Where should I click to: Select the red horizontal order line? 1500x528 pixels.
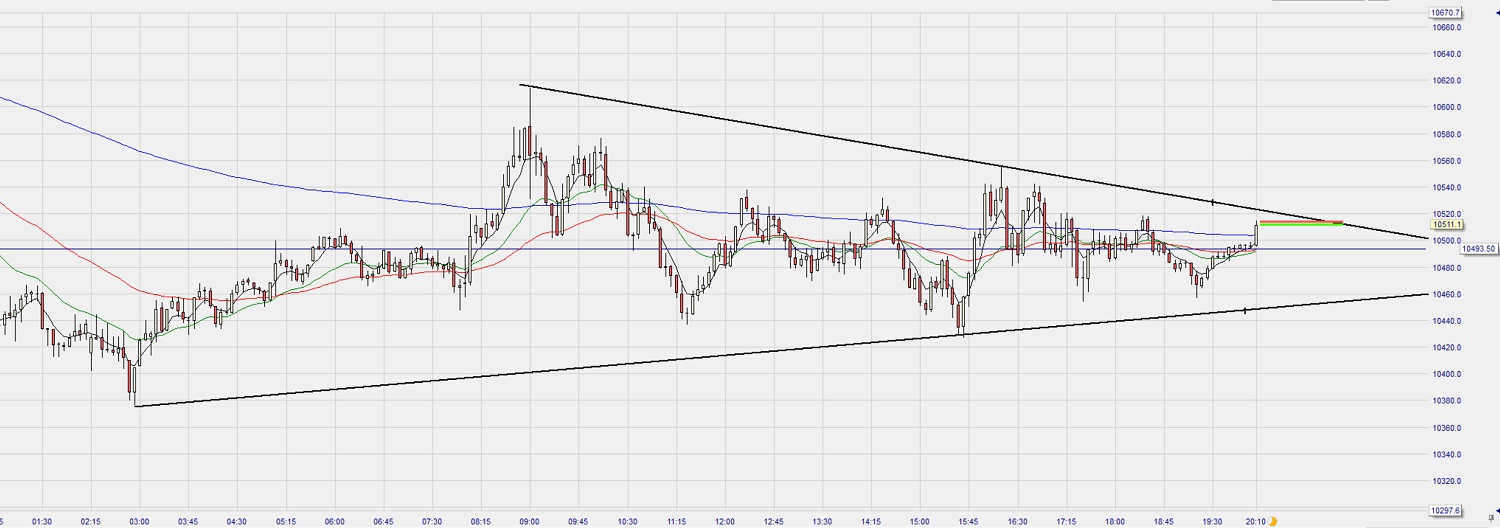(1300, 221)
